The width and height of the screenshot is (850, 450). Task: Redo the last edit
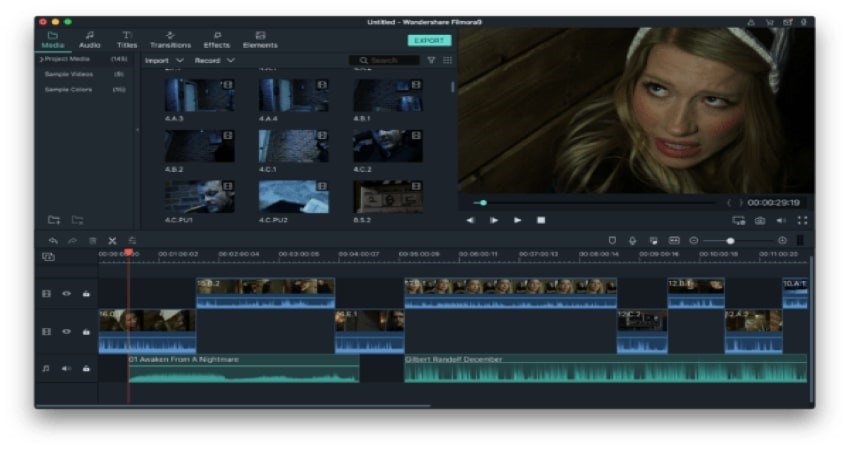72,241
